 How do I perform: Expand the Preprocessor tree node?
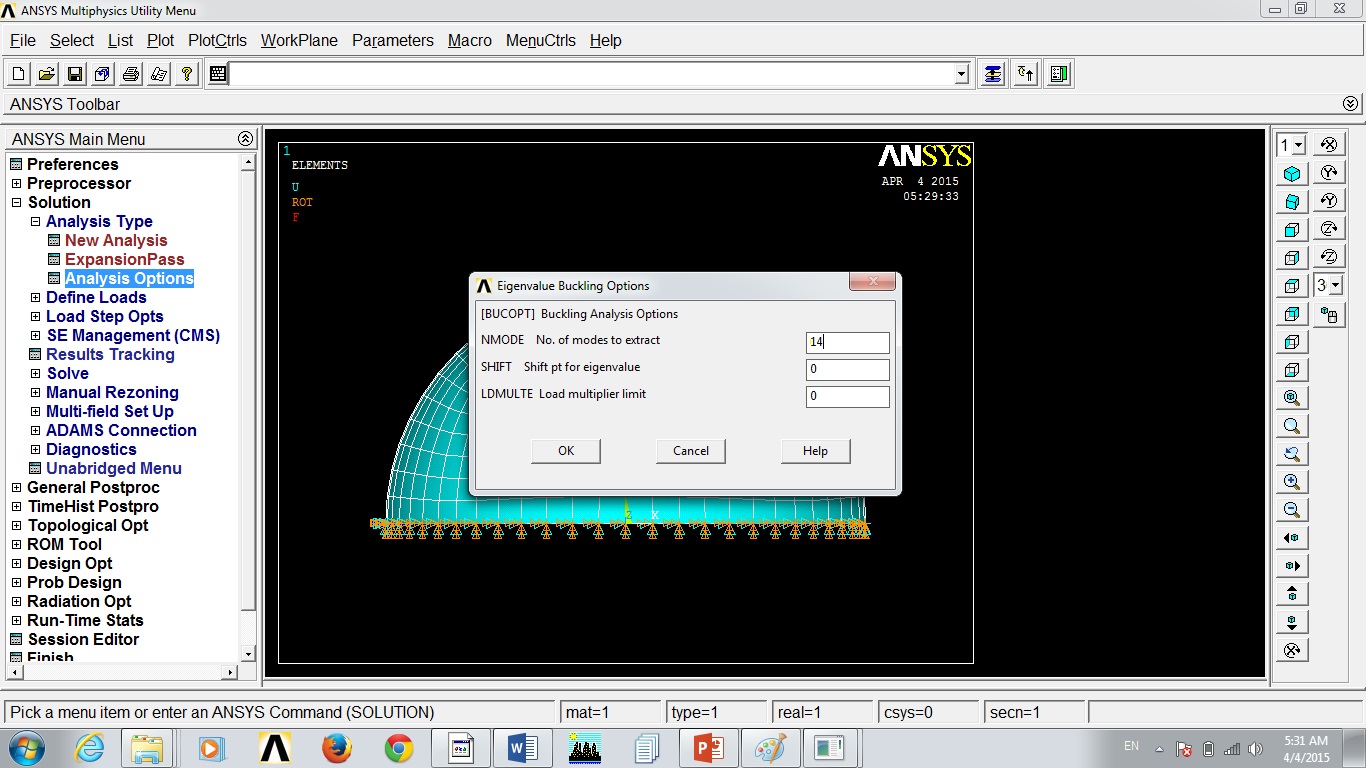[x=16, y=183]
